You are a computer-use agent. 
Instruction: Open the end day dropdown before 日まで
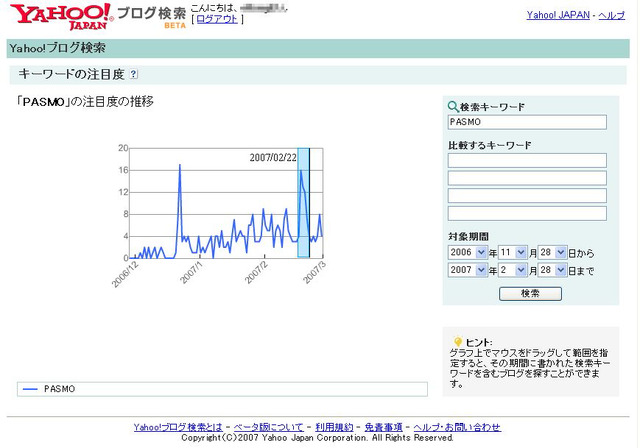point(552,270)
